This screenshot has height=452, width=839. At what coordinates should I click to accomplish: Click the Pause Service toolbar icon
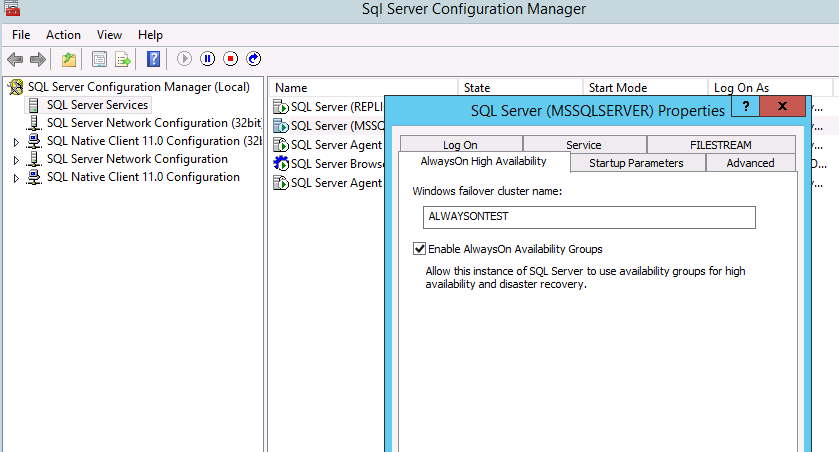click(208, 58)
